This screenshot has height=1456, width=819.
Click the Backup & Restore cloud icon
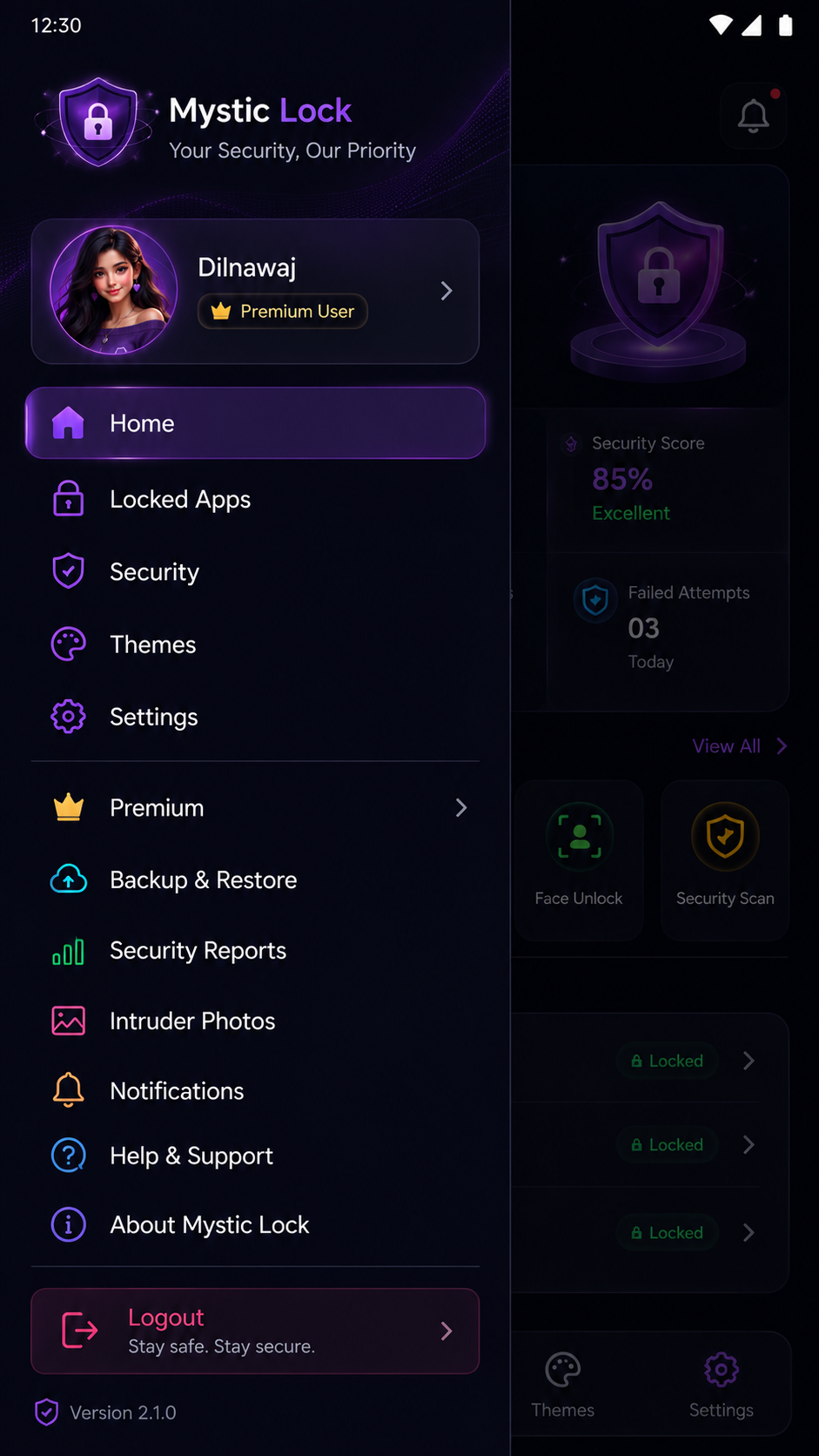click(68, 880)
